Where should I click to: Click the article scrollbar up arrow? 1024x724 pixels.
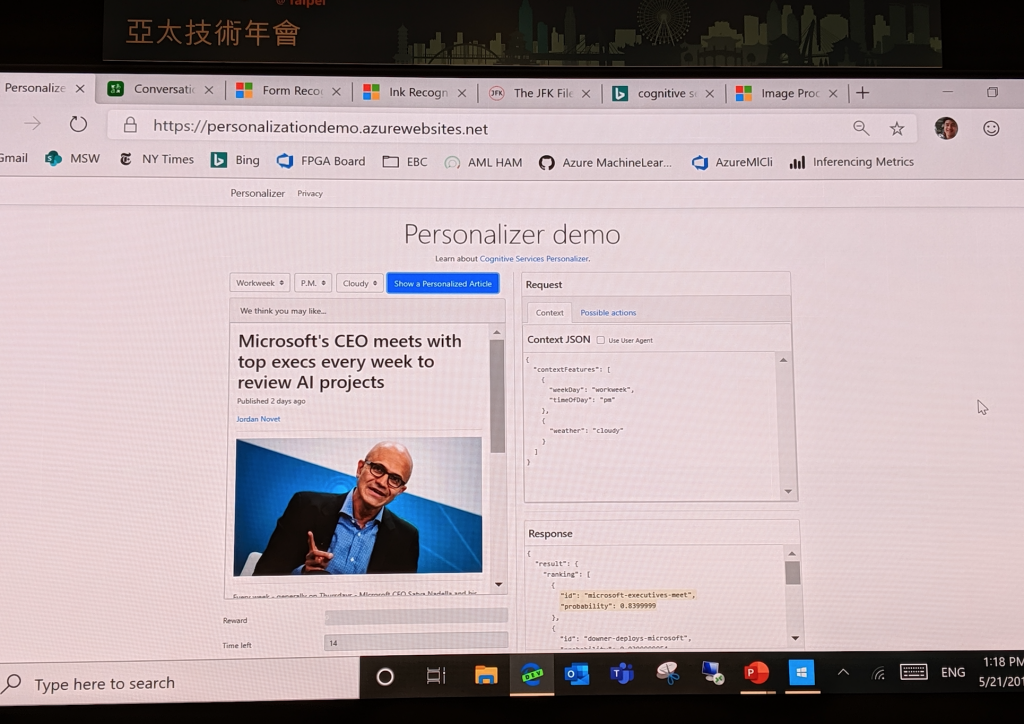pos(497,333)
